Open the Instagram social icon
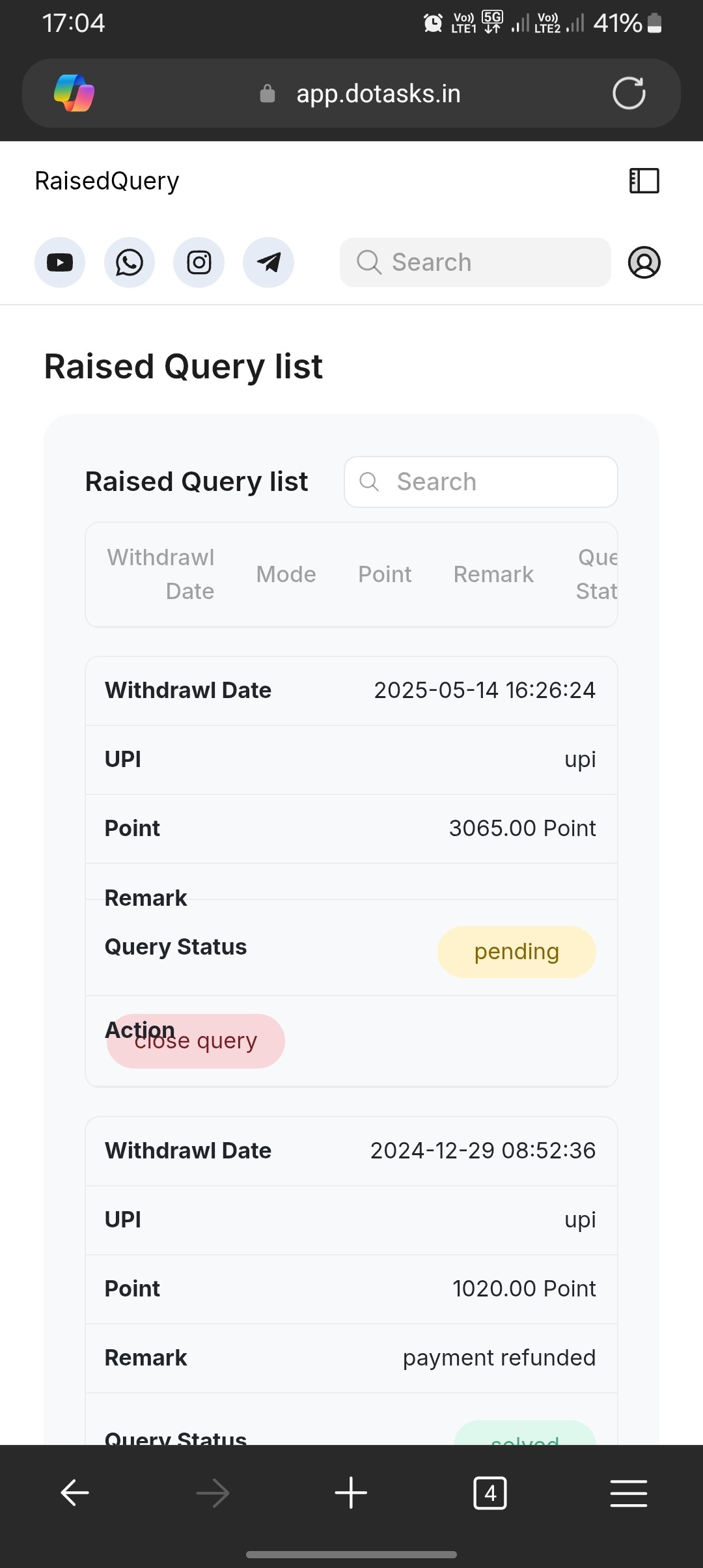The width and height of the screenshot is (703, 1568). tap(199, 262)
